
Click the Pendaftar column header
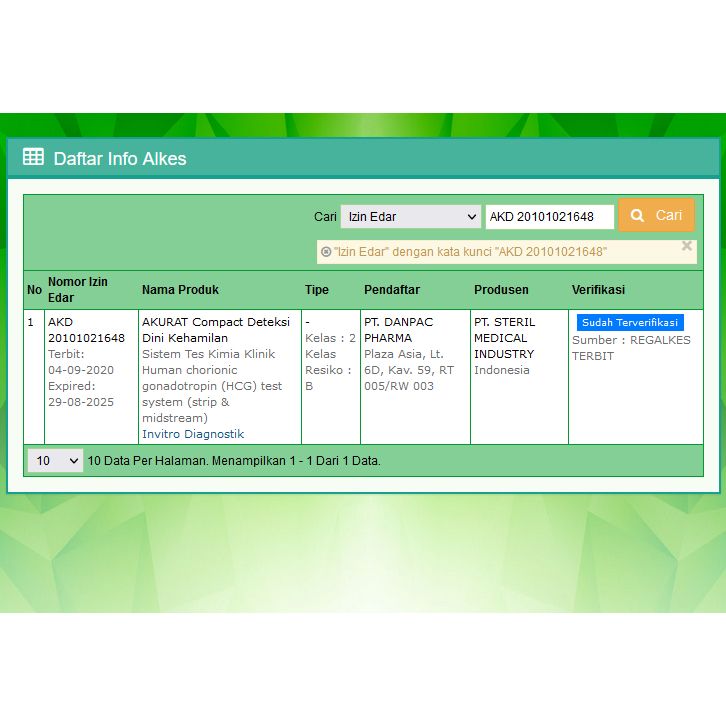coord(392,289)
